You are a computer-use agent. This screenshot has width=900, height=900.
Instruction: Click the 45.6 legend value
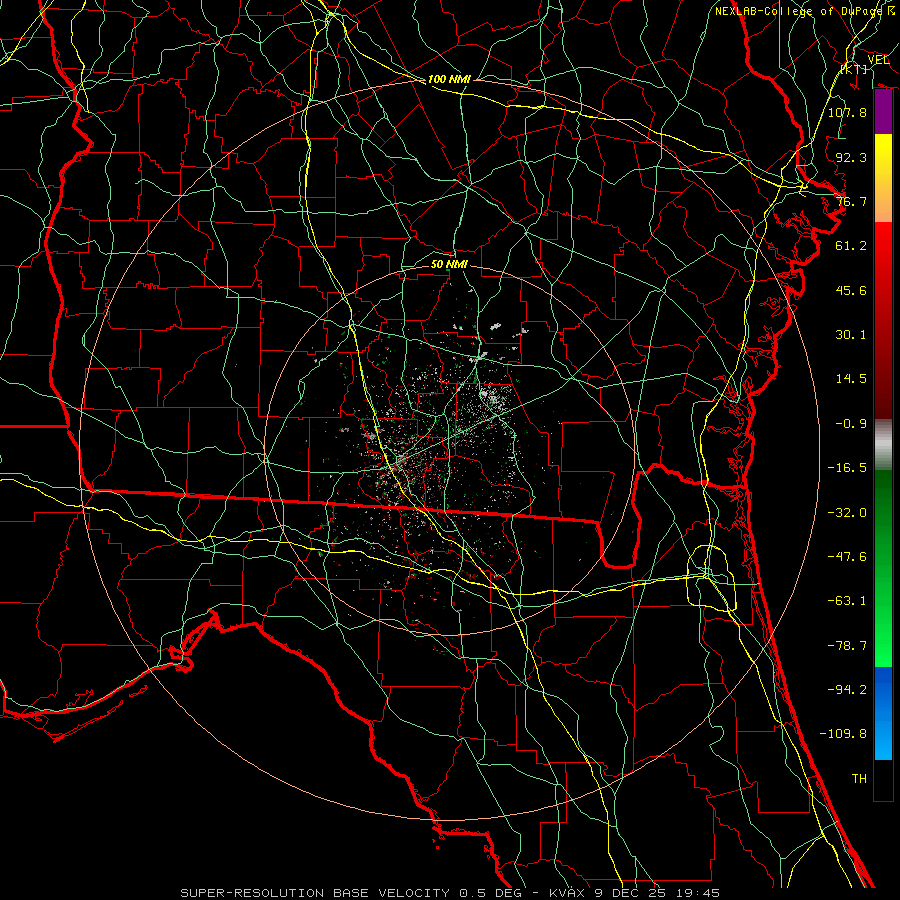[x=851, y=290]
